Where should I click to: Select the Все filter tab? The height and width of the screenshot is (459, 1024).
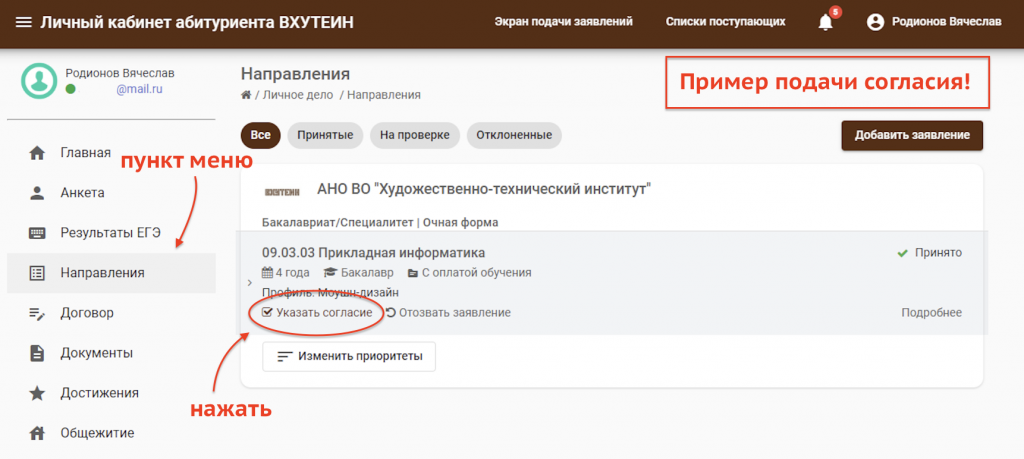tap(261, 135)
